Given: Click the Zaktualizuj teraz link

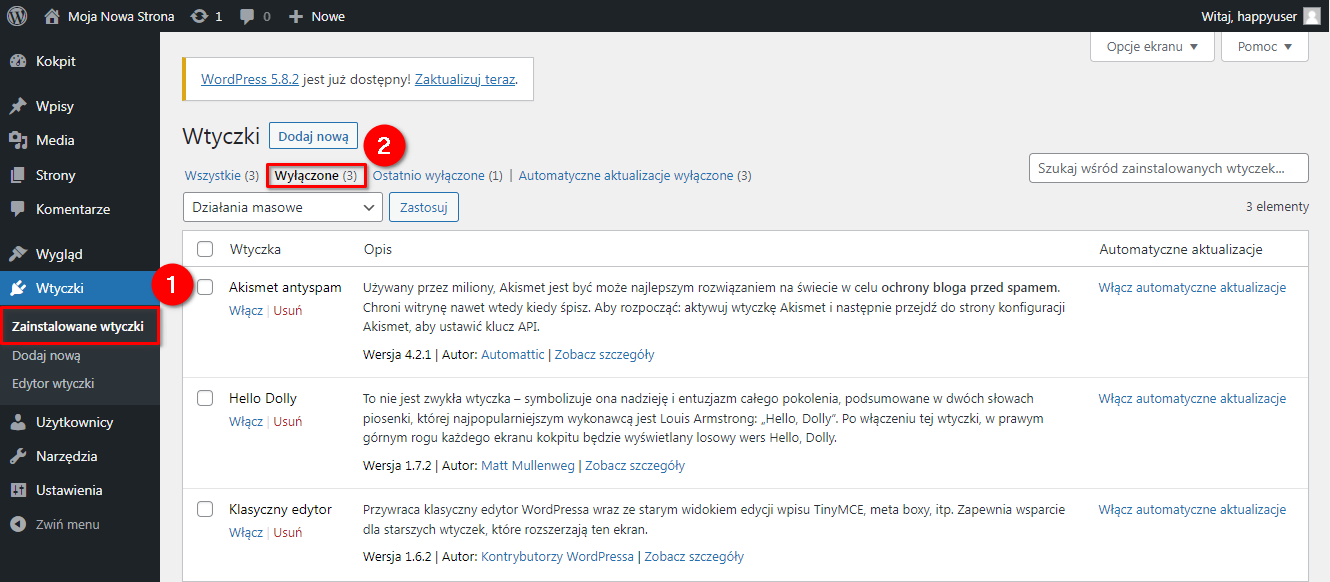Looking at the screenshot, I should coord(465,79).
